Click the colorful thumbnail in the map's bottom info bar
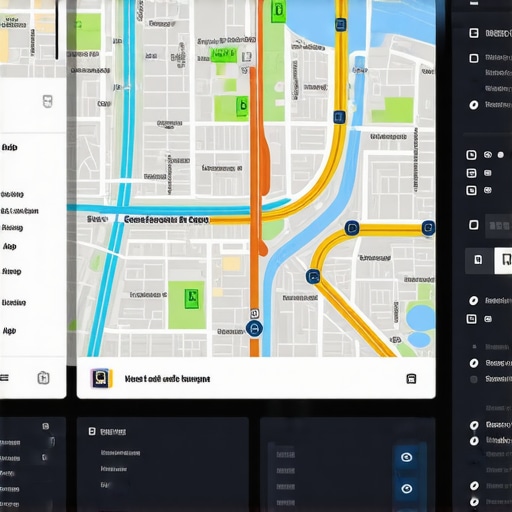Image resolution: width=512 pixels, height=512 pixels. 102,378
